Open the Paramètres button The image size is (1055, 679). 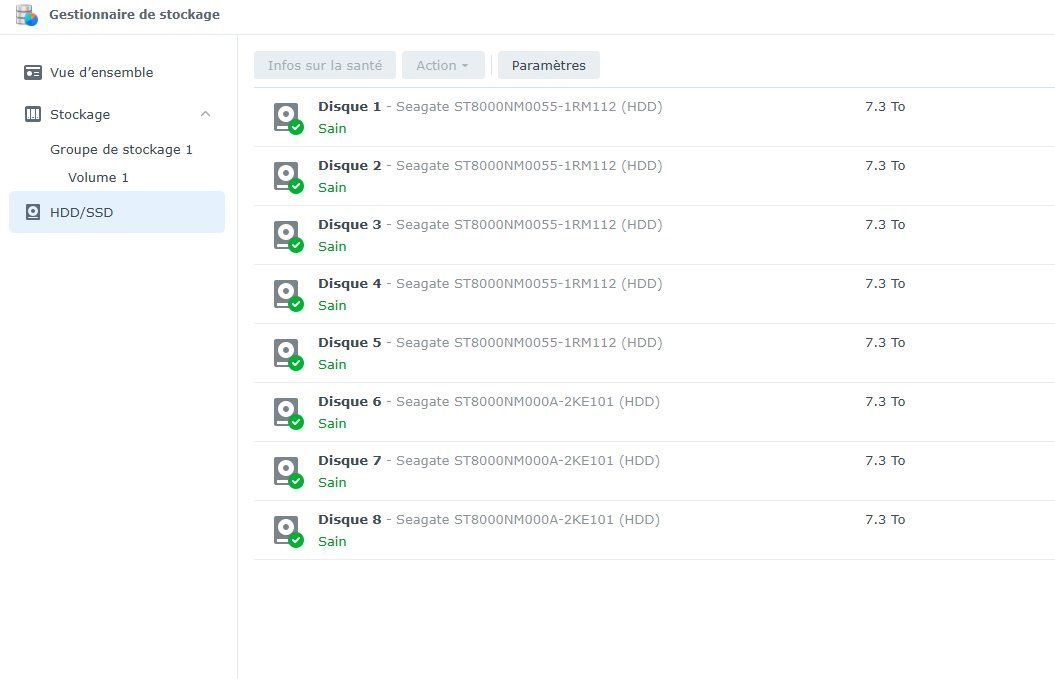coord(548,65)
